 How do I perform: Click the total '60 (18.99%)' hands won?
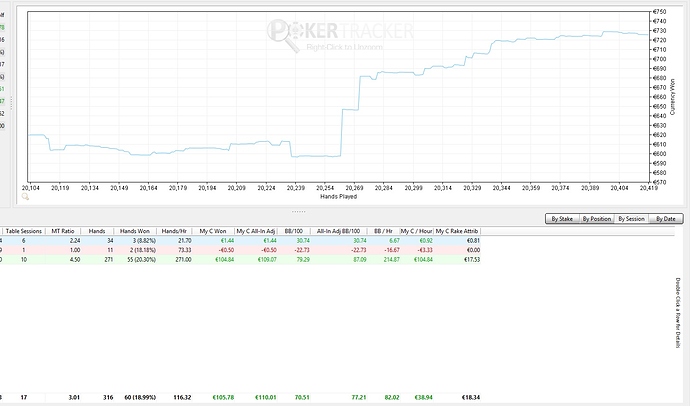point(140,397)
